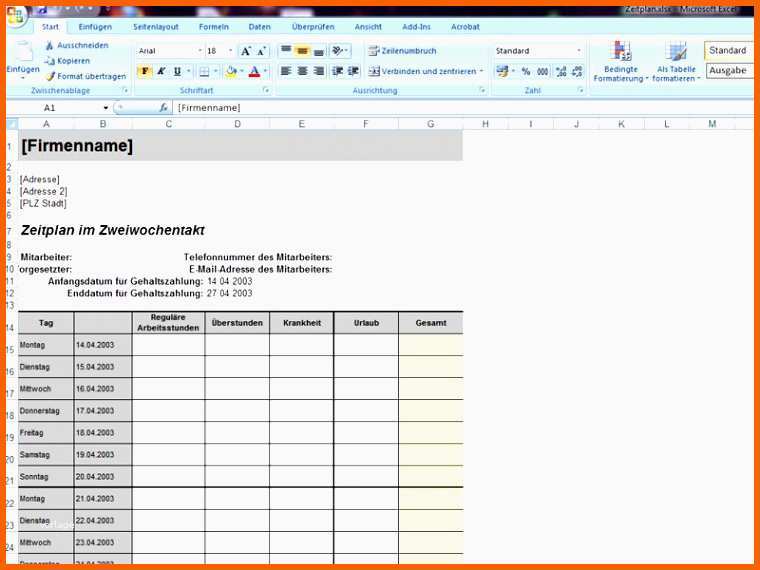Image resolution: width=760 pixels, height=570 pixels.
Task: Add a decimal place
Action: click(x=561, y=72)
